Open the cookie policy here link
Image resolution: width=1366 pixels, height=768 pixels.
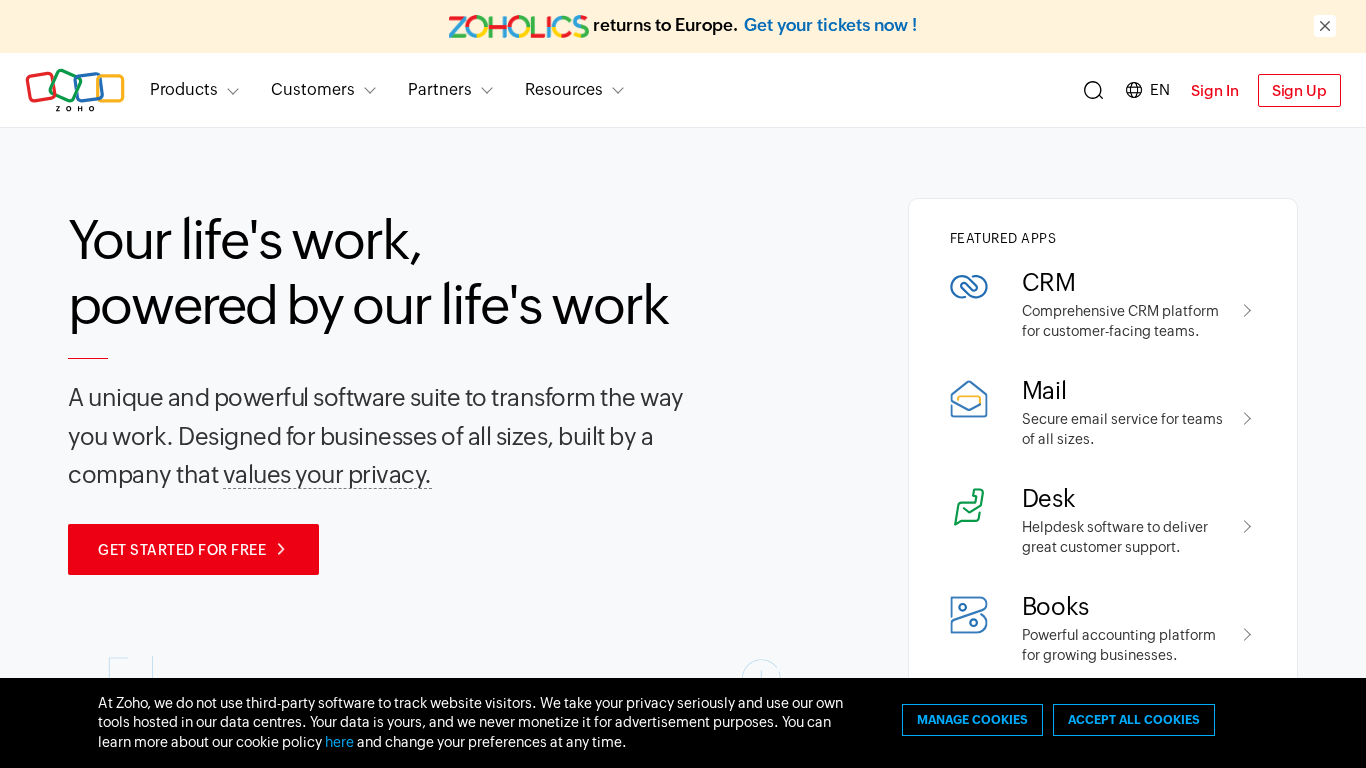click(339, 742)
